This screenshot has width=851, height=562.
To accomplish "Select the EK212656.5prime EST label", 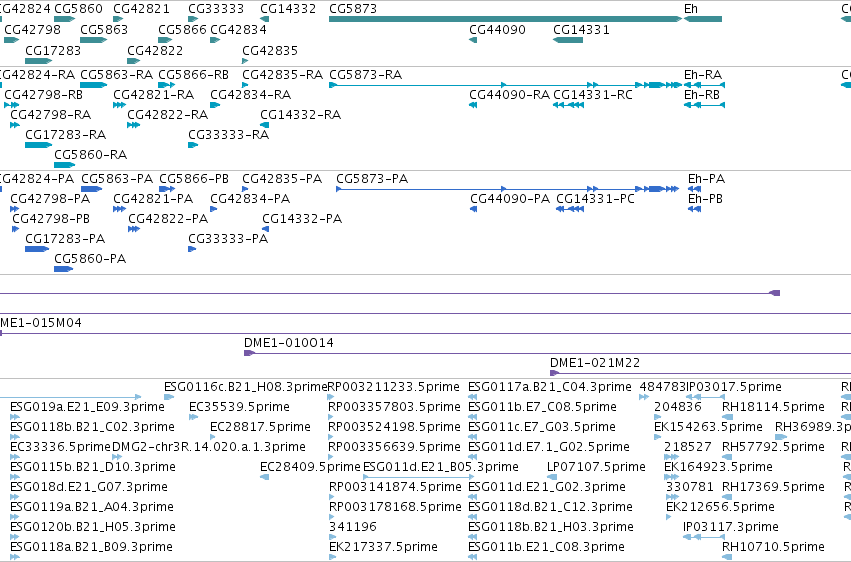I will tap(720, 507).
